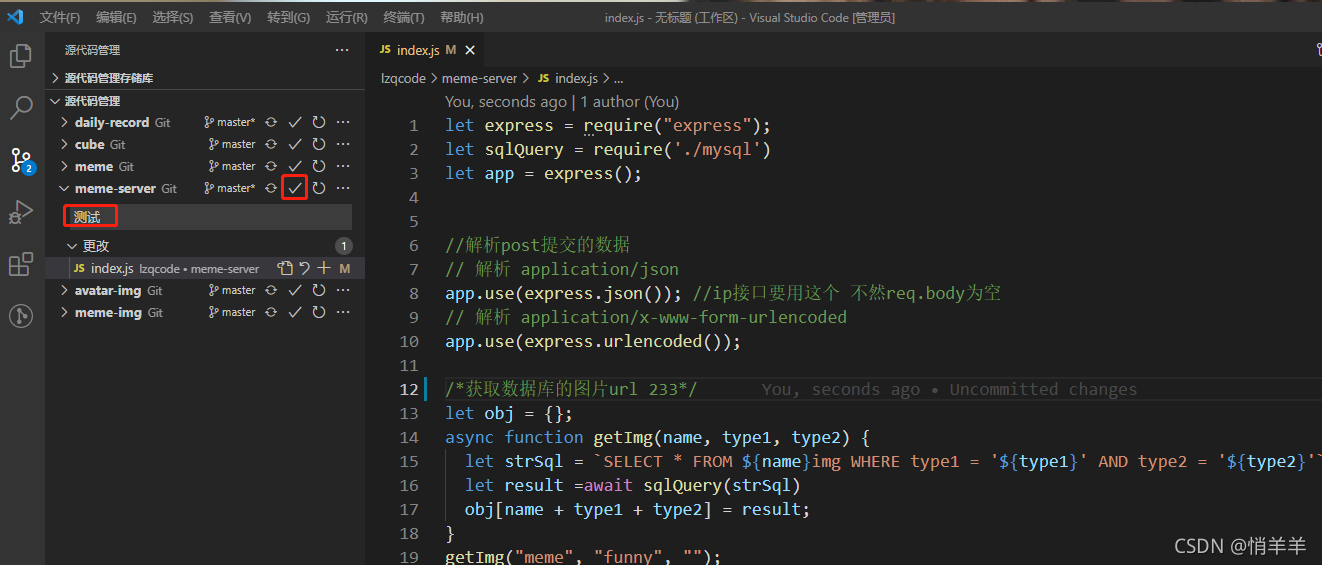Refresh the daily-record repository

pos(319,122)
